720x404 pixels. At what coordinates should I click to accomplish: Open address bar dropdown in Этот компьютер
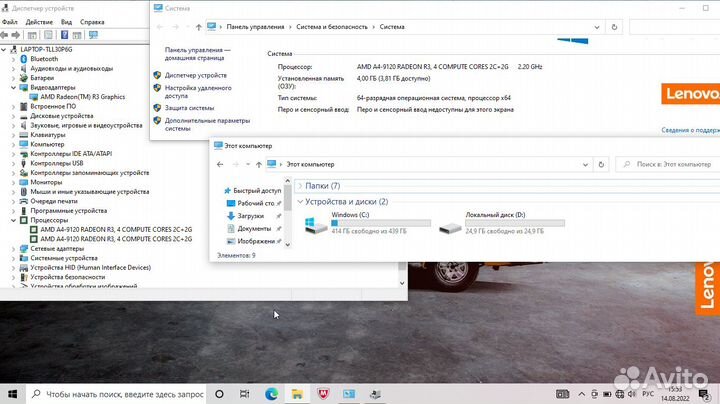585,164
